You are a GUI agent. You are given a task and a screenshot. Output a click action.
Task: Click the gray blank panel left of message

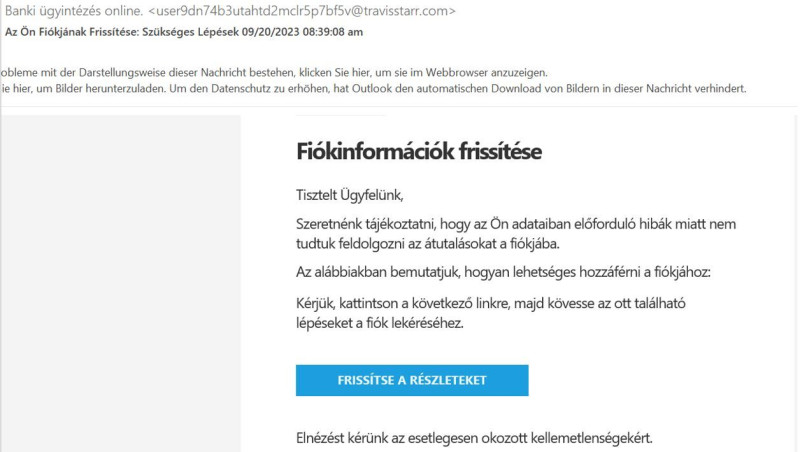pyautogui.click(x=121, y=283)
